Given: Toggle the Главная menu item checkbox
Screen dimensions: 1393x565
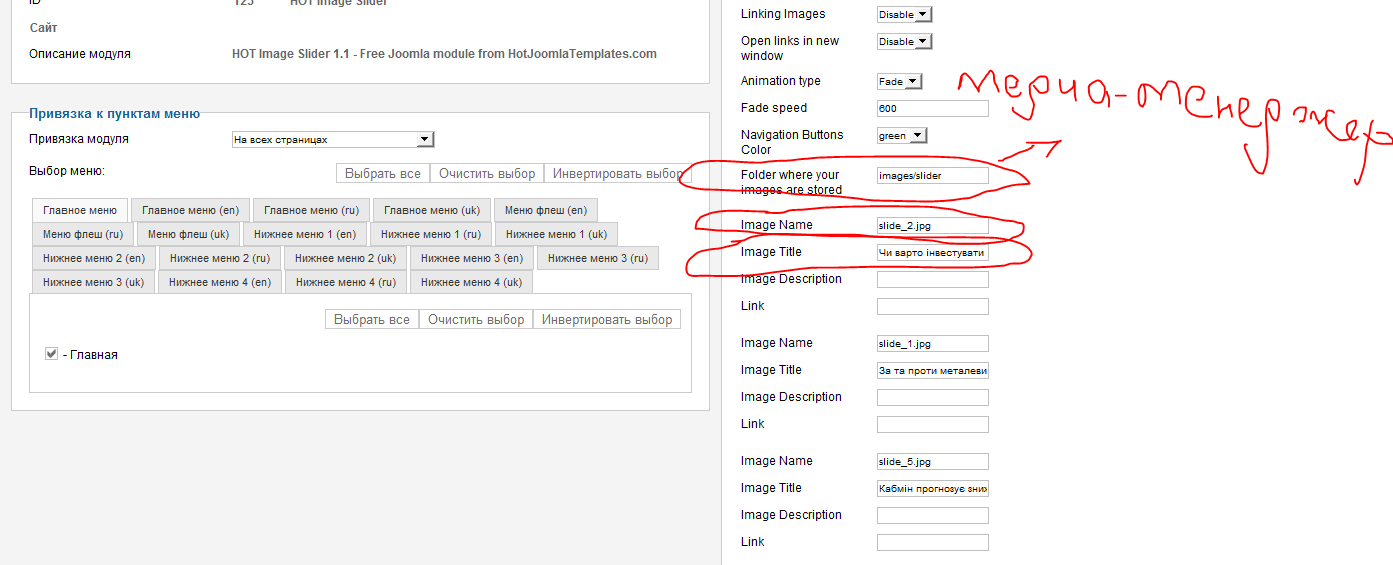Looking at the screenshot, I should coord(51,354).
